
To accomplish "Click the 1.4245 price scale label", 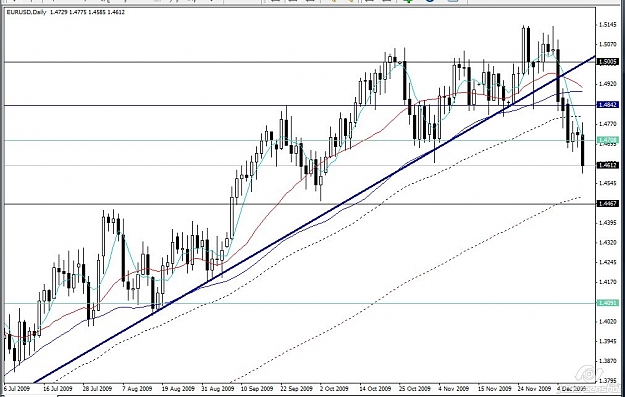I will tap(608, 262).
